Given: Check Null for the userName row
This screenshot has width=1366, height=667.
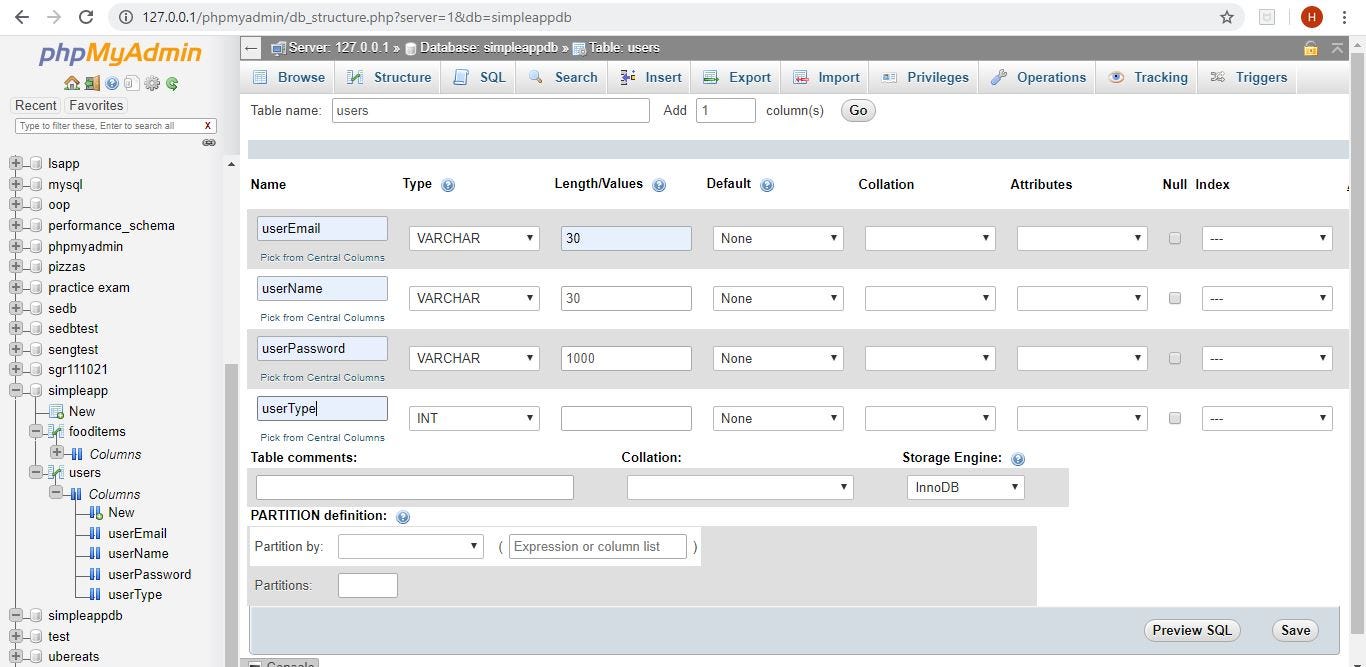Looking at the screenshot, I should 1175,298.
